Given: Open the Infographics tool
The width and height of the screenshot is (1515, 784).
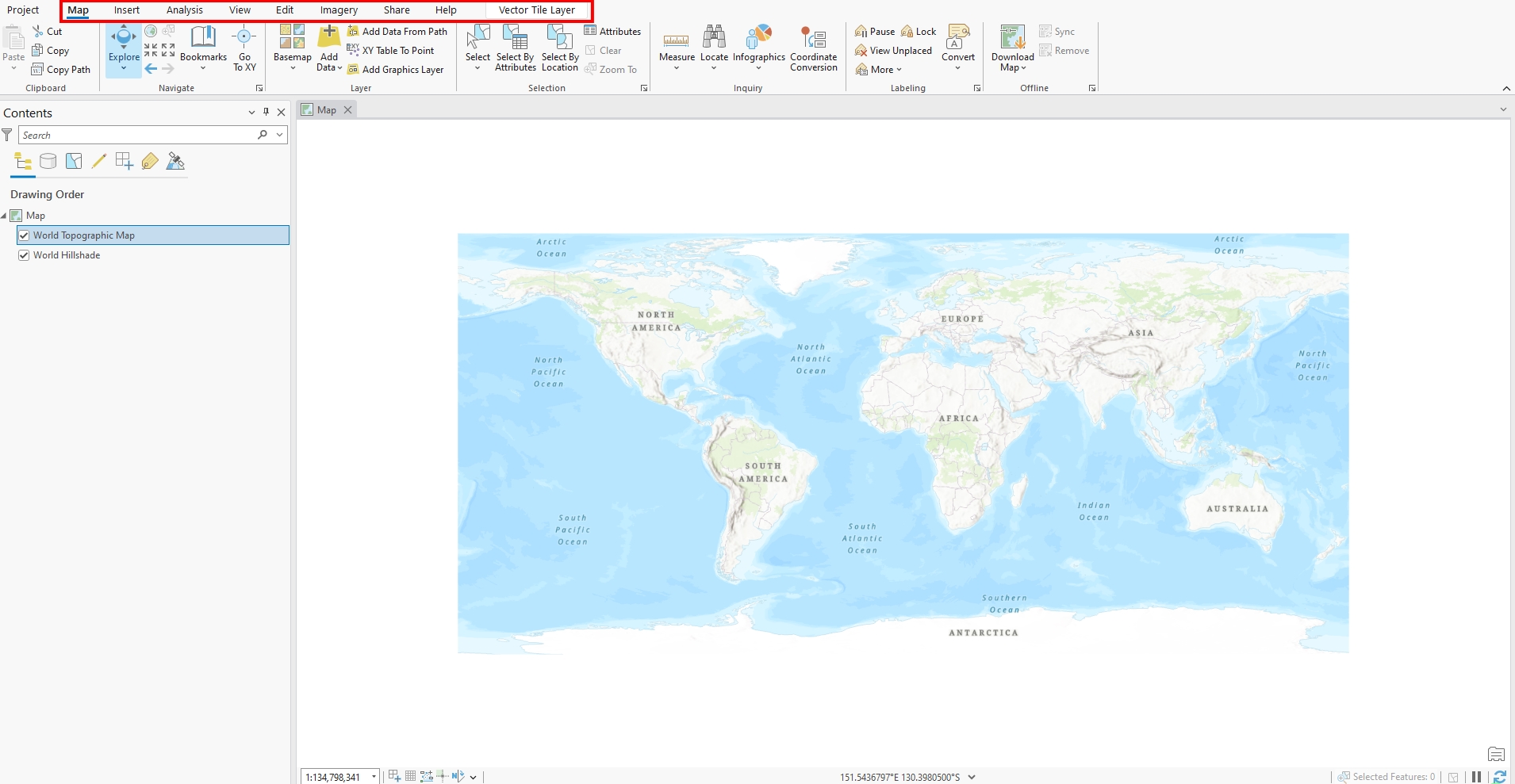Looking at the screenshot, I should click(x=758, y=38).
